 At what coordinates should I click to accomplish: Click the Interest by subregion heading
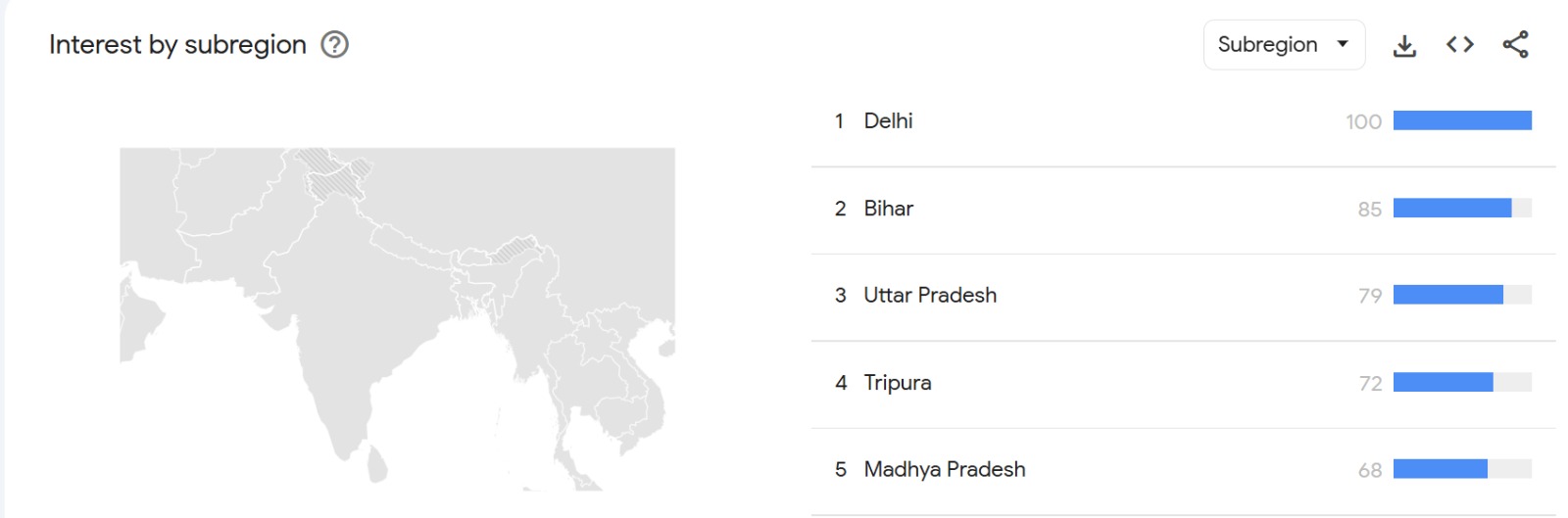click(x=177, y=45)
